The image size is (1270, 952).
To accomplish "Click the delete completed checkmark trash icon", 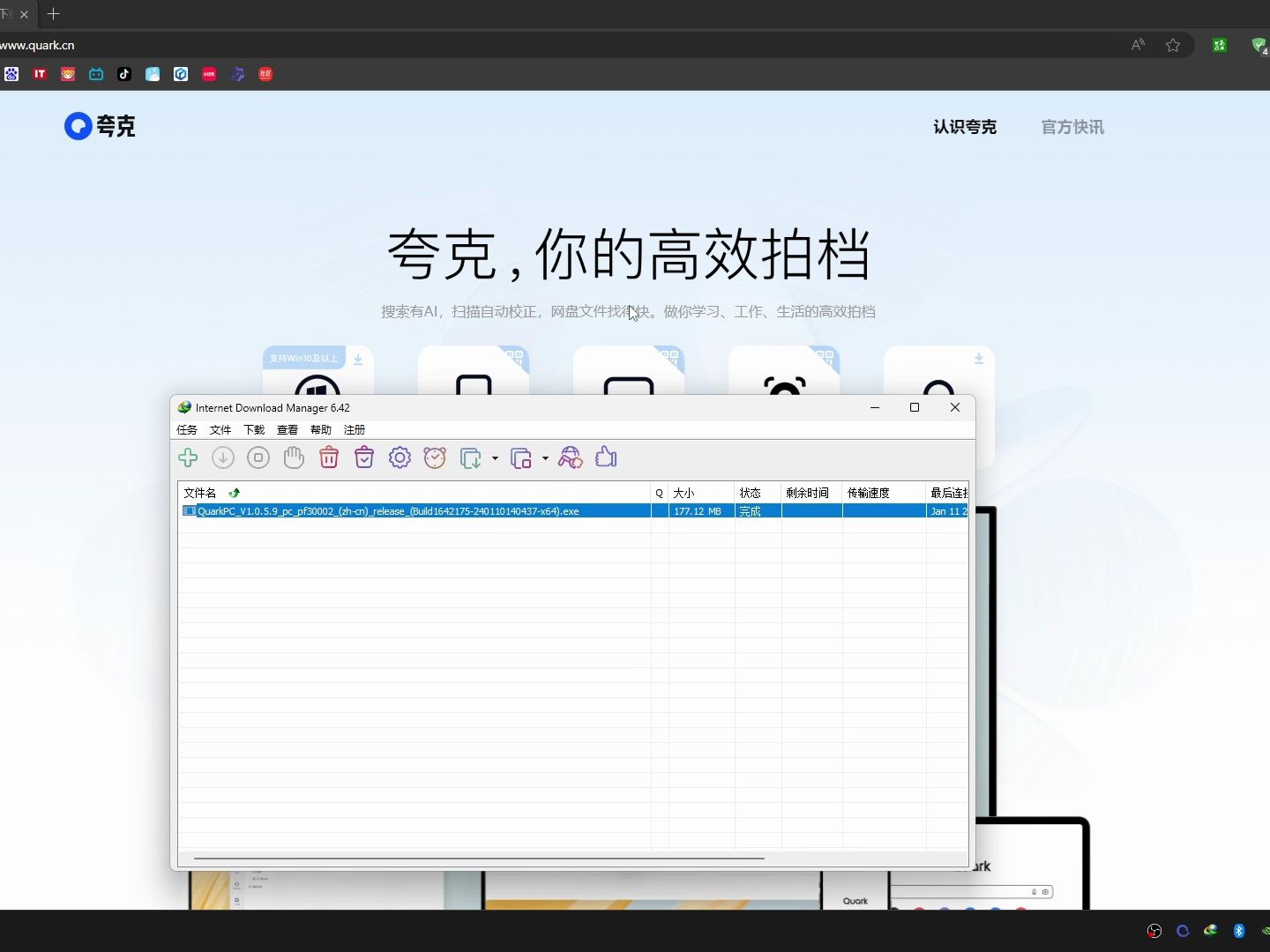I will pos(364,457).
